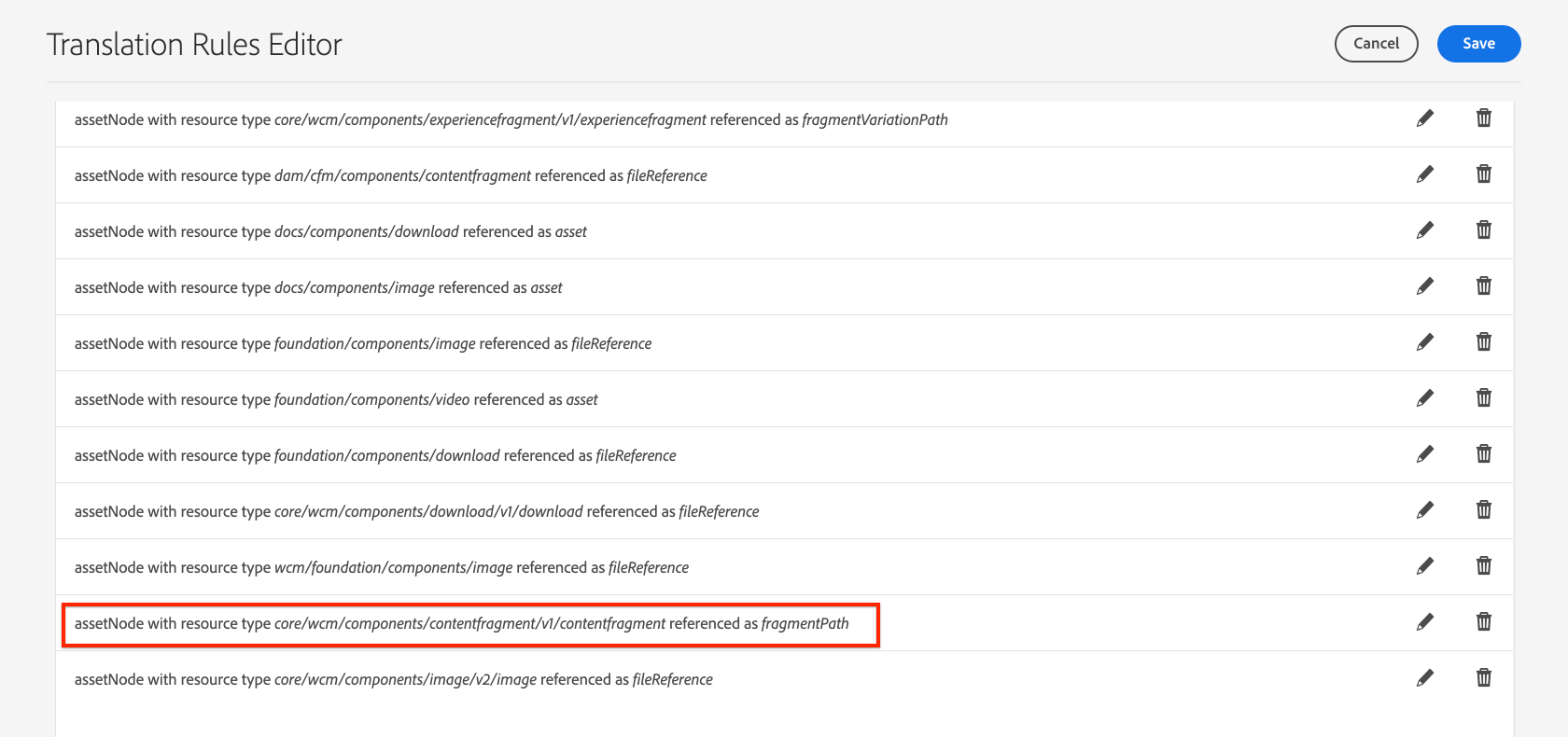Select the highlighted contentfragment fragmentPath rule text

(x=462, y=624)
